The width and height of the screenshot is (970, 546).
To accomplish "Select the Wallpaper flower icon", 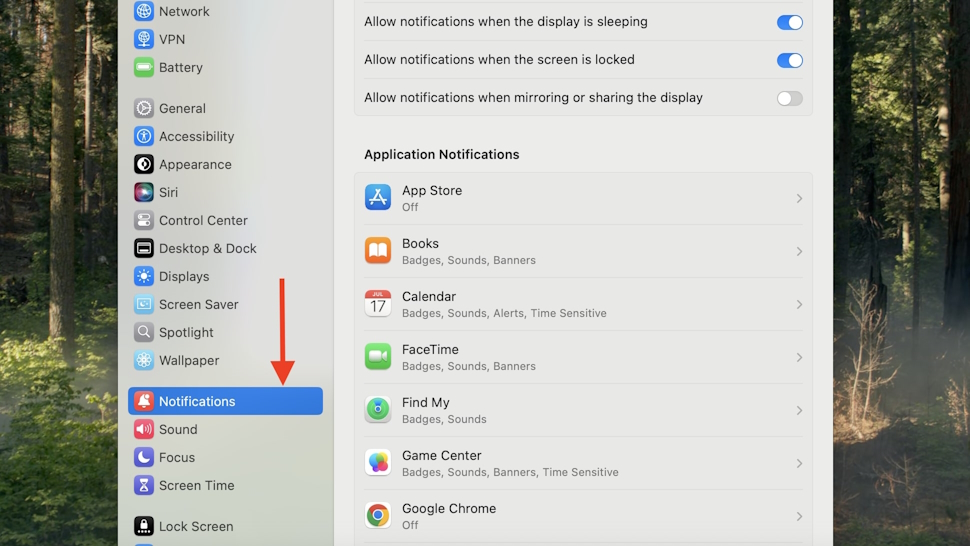I will 144,360.
